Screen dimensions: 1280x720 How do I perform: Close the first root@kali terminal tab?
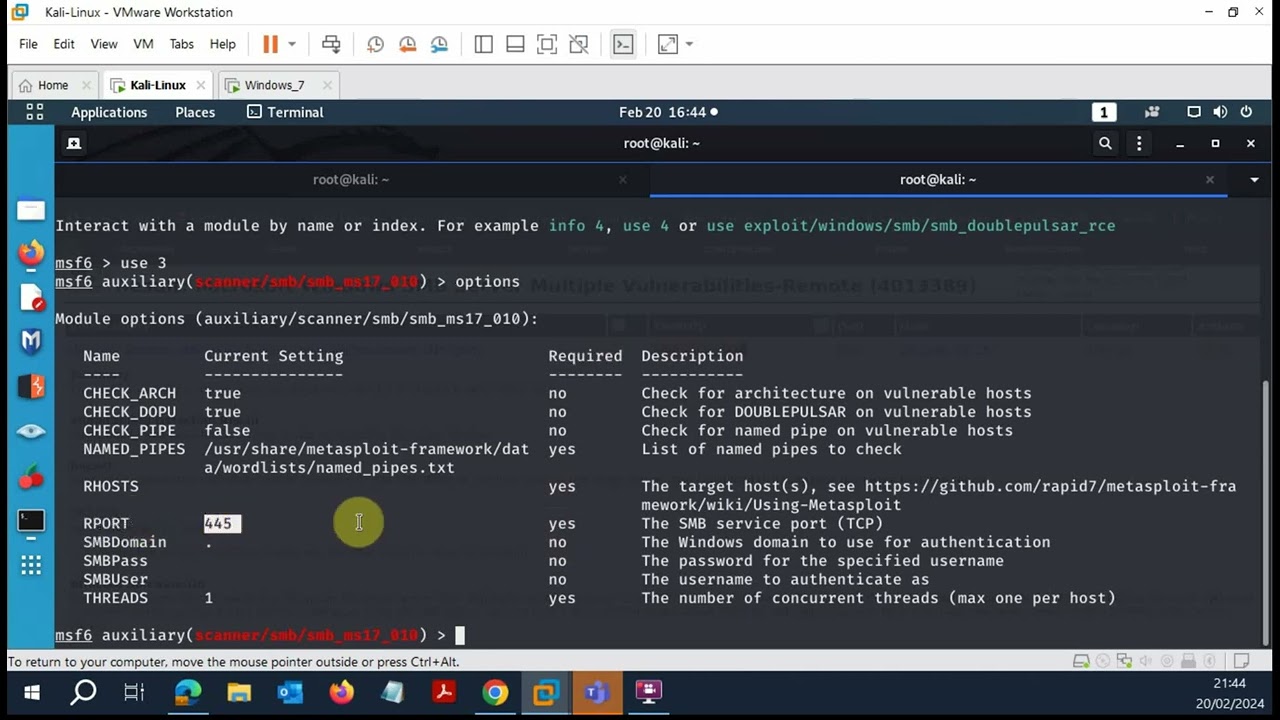623,179
